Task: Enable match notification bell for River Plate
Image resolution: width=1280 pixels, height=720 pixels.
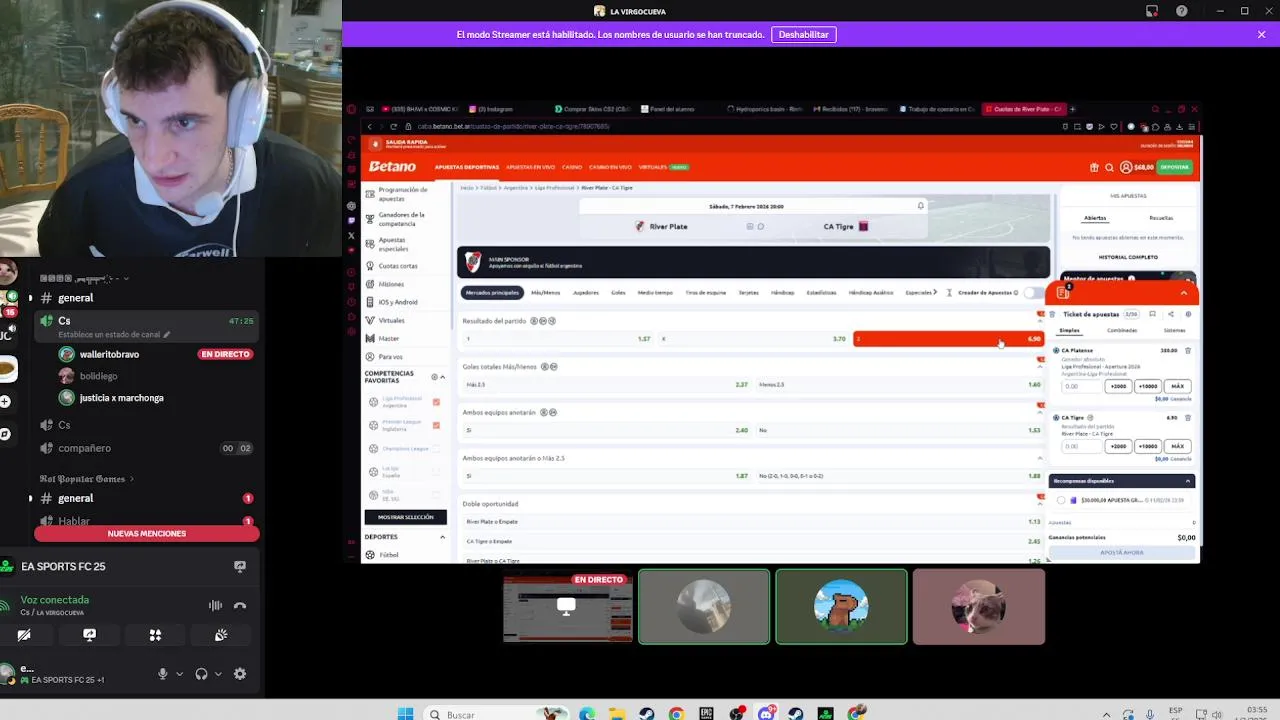Action: click(x=920, y=206)
